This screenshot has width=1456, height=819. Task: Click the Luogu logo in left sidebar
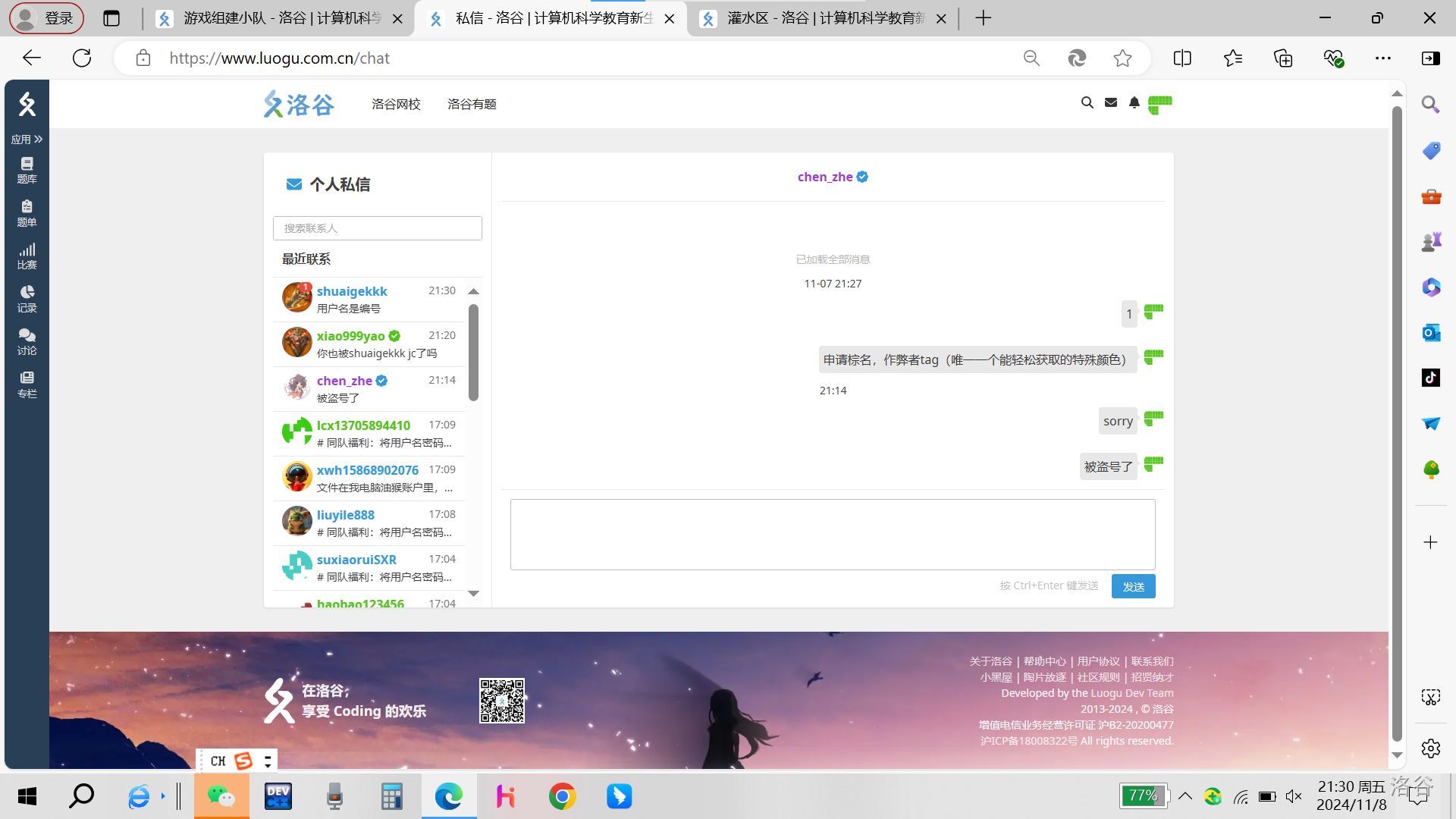click(27, 105)
